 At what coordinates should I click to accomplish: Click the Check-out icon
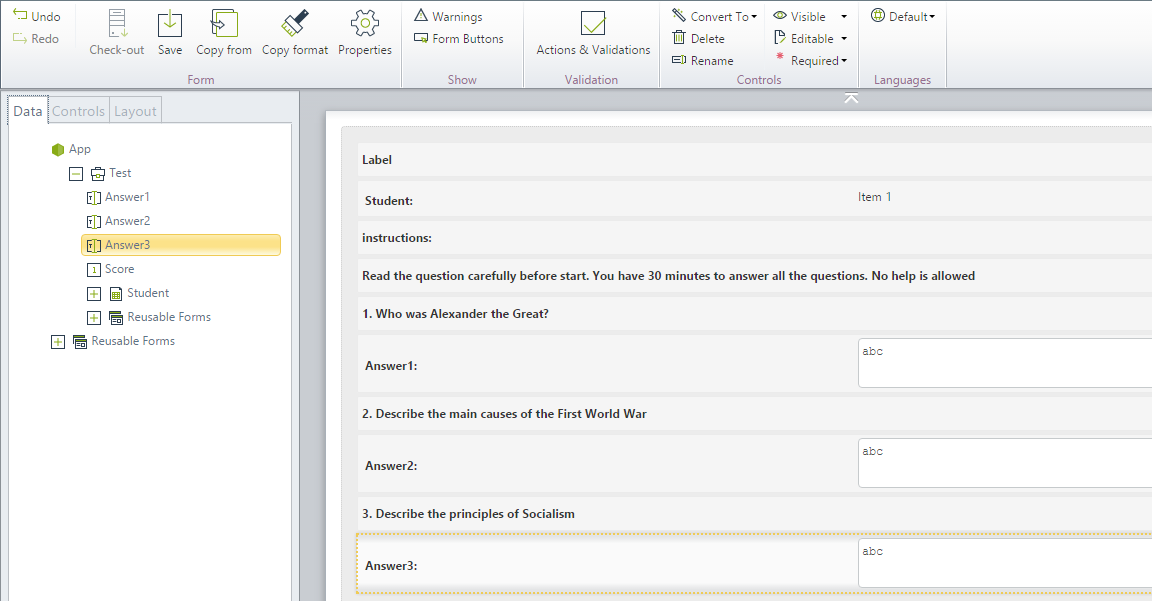117,24
